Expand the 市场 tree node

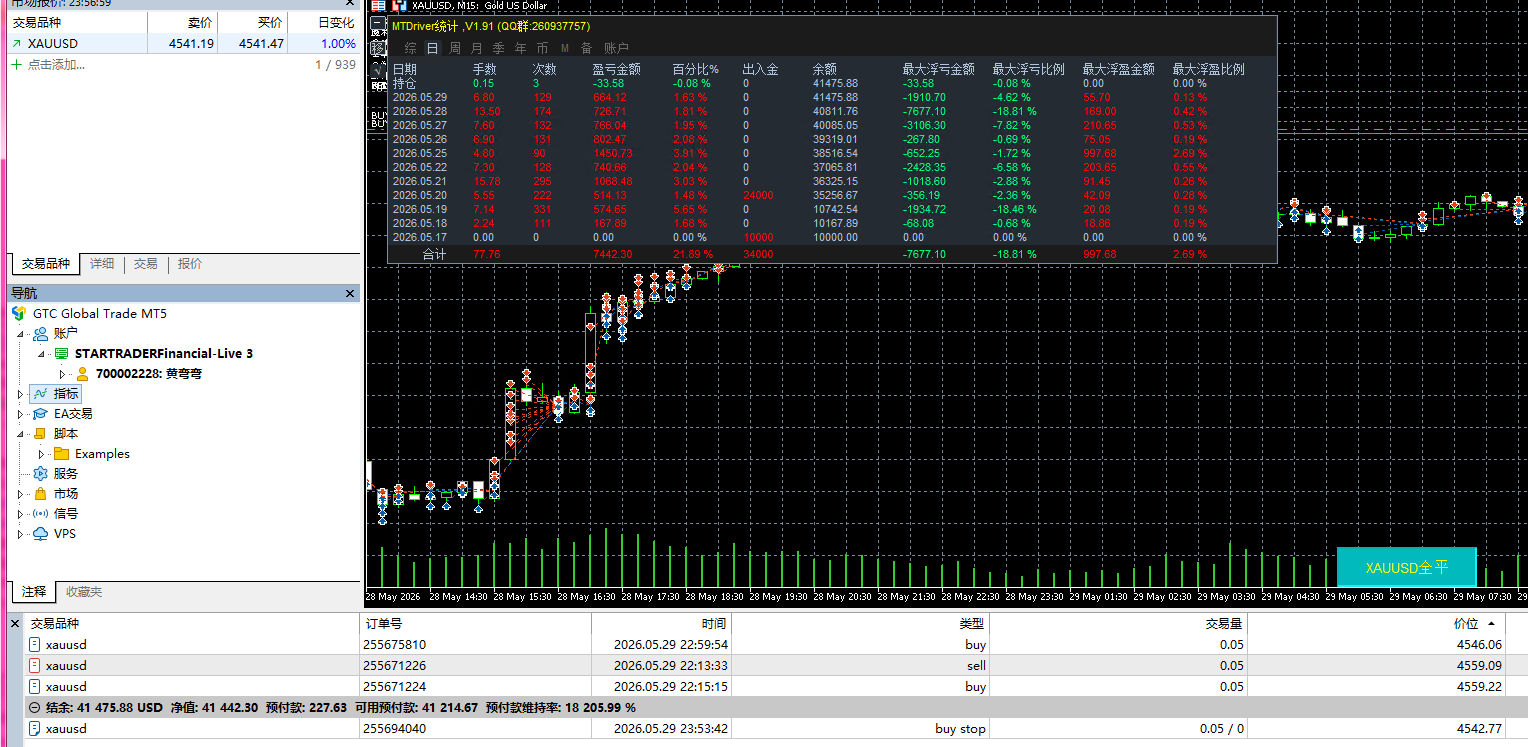click(x=21, y=494)
